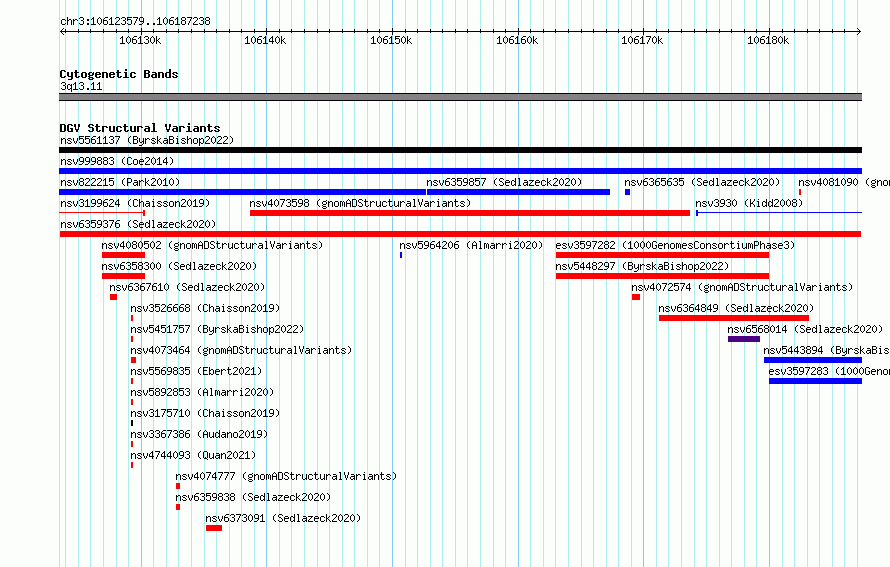This screenshot has height=567, width=890.
Task: Click the 106140k ruler position
Action: [265, 40]
